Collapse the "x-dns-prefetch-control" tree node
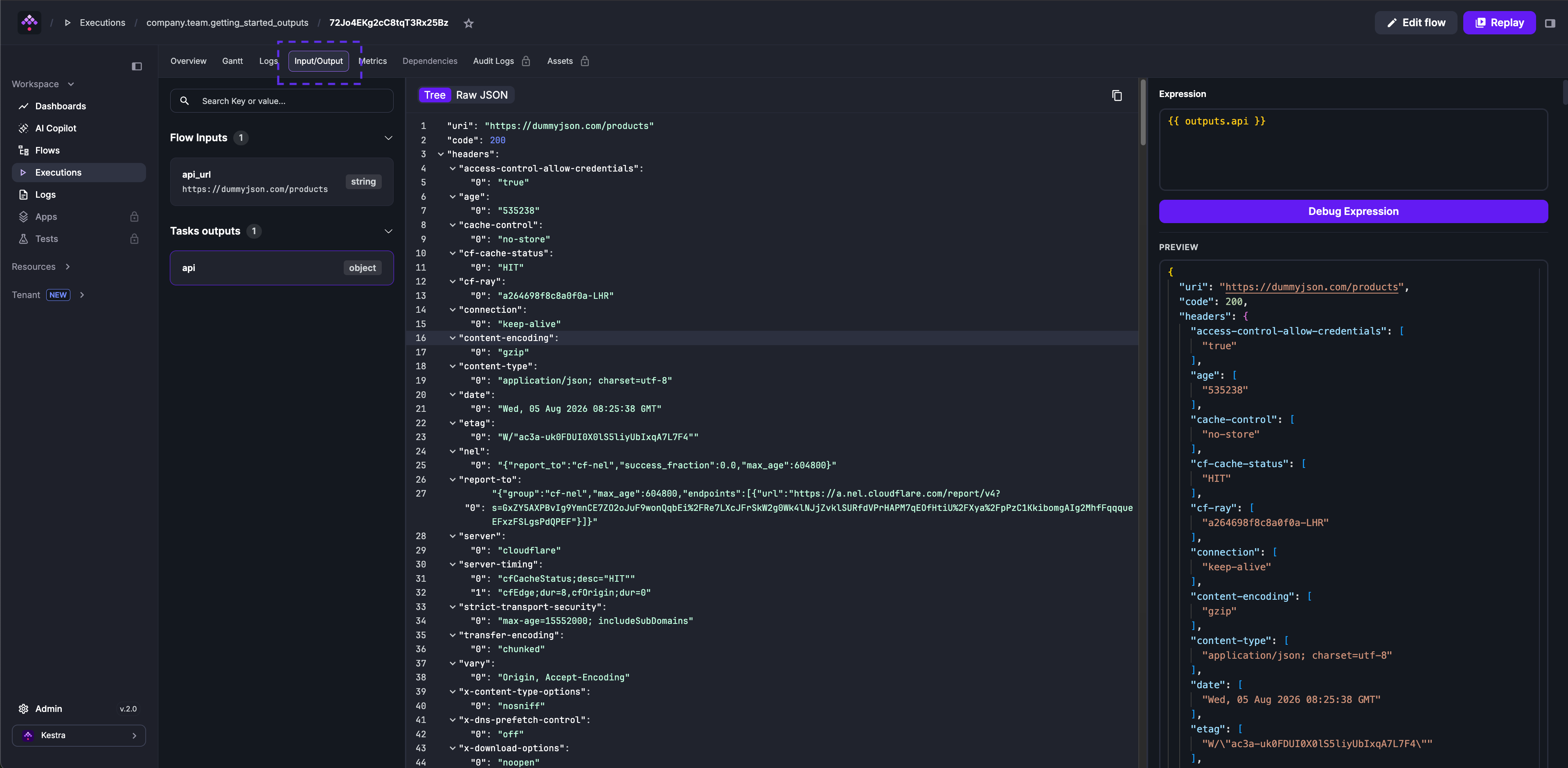This screenshot has height=768, width=1568. (x=452, y=720)
